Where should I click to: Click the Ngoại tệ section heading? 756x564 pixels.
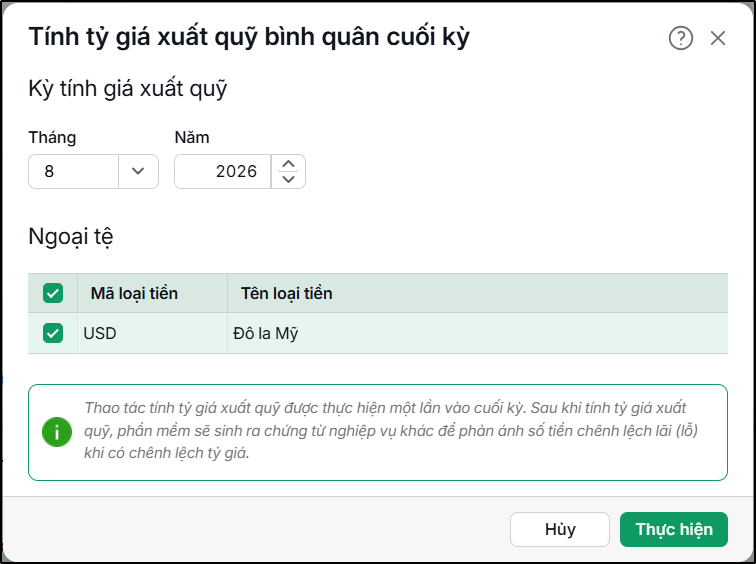[71, 237]
